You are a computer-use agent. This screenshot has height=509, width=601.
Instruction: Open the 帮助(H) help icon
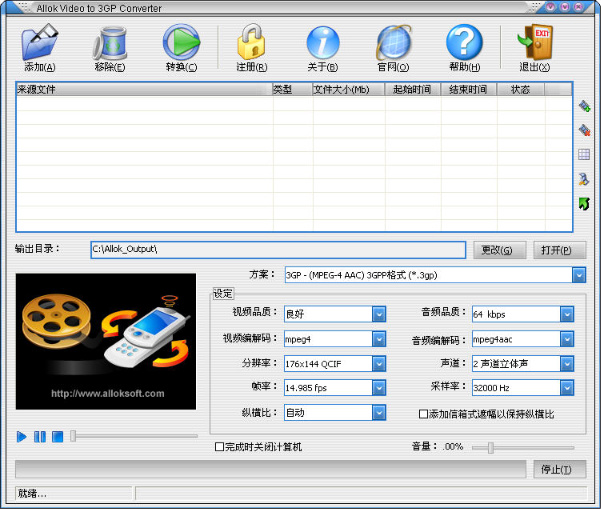464,42
